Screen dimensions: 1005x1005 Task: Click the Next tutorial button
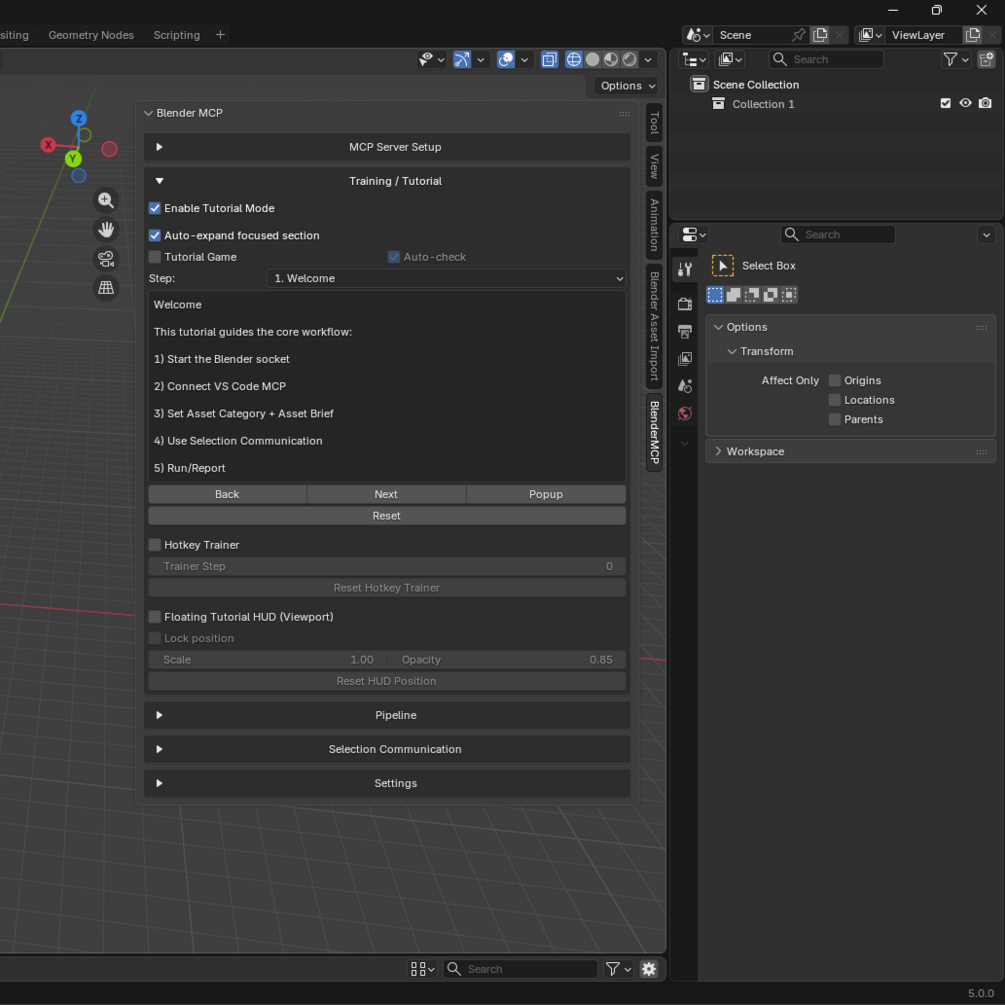click(x=386, y=494)
